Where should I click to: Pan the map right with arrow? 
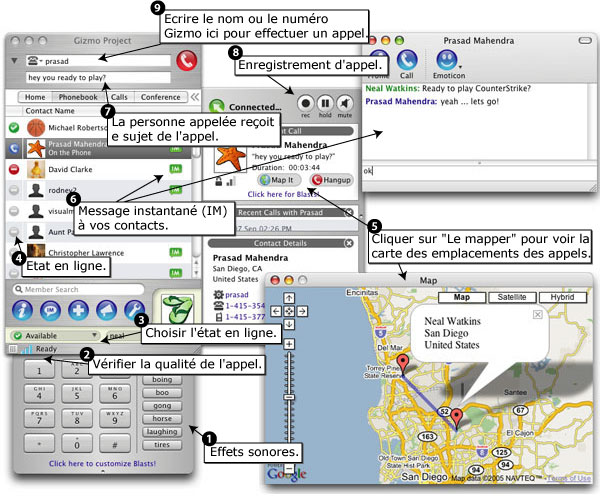point(302,311)
